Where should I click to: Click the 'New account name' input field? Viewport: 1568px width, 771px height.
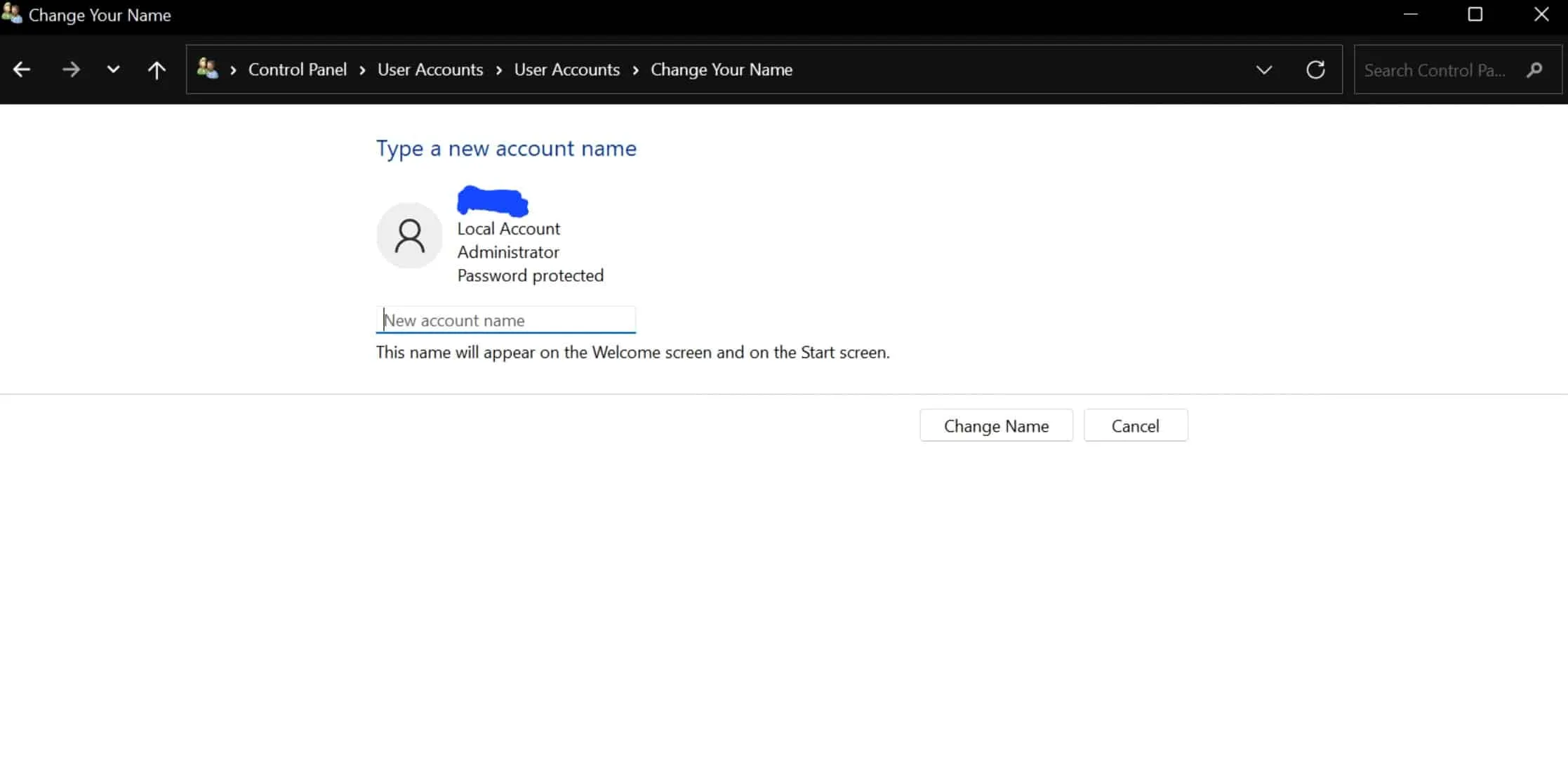click(x=506, y=320)
